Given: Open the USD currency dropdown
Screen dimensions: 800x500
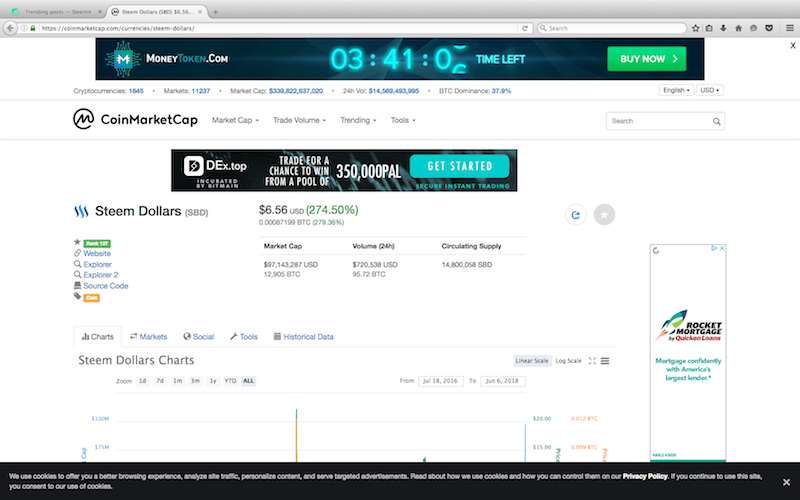Looking at the screenshot, I should click(x=710, y=90).
